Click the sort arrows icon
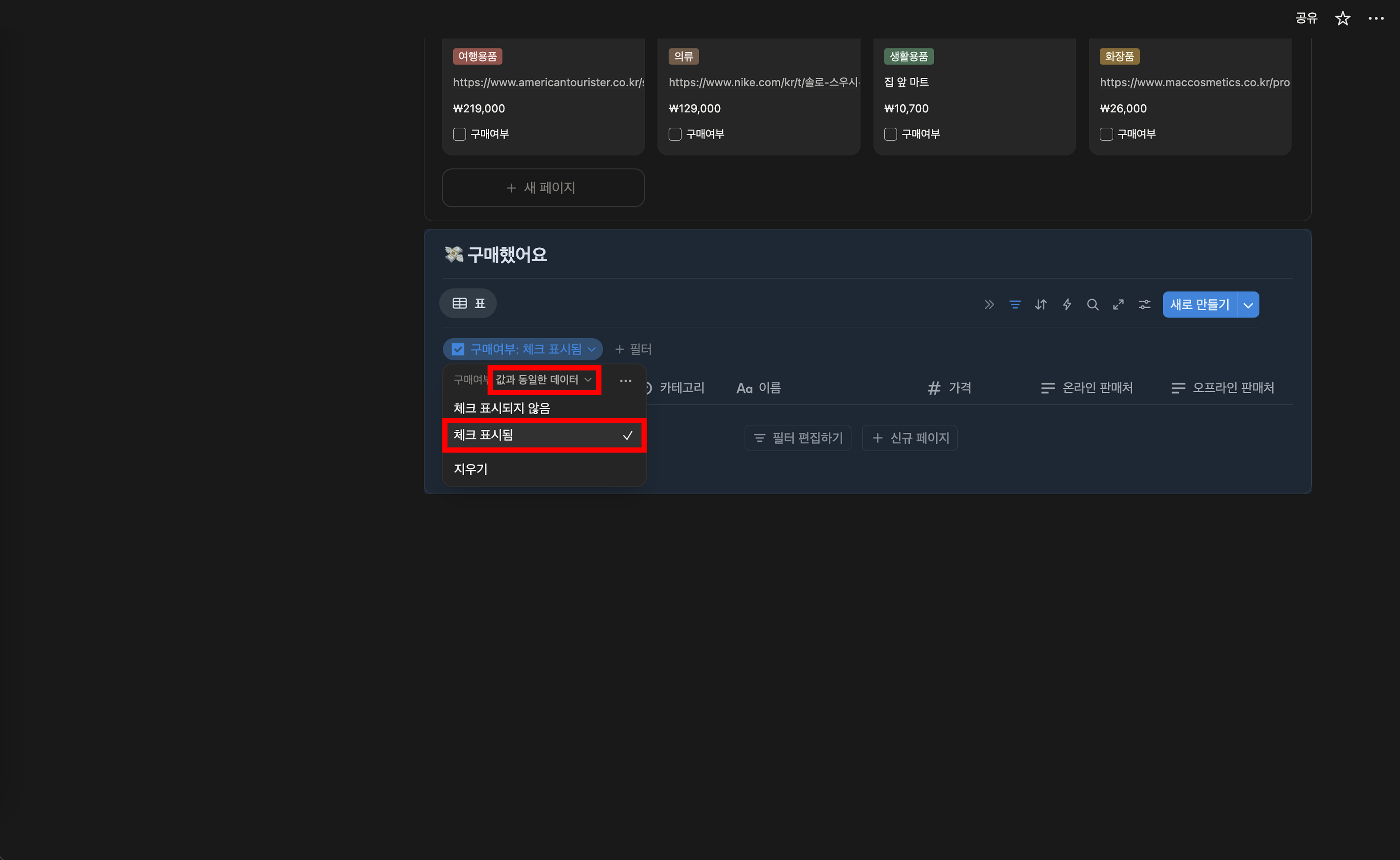The height and width of the screenshot is (860, 1400). tap(1040, 305)
